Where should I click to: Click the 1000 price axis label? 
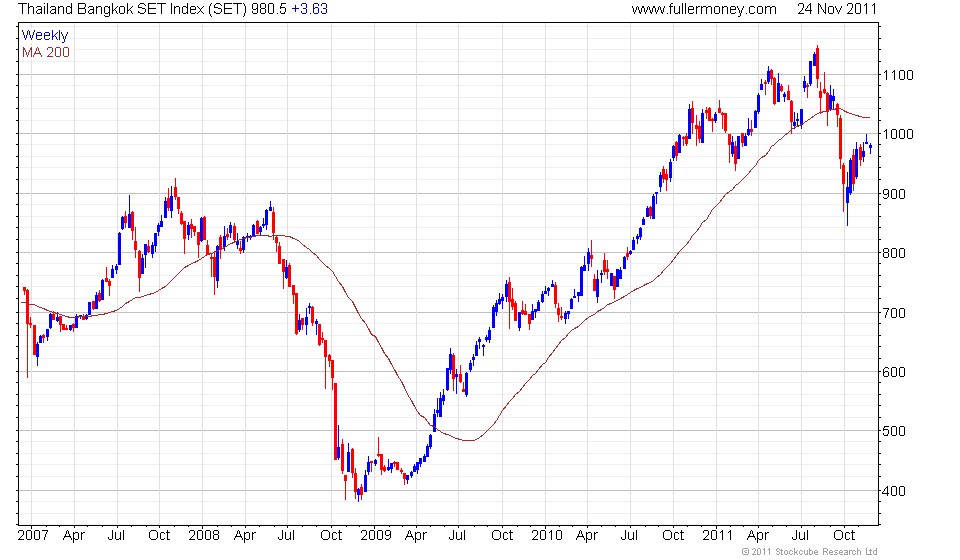point(898,134)
